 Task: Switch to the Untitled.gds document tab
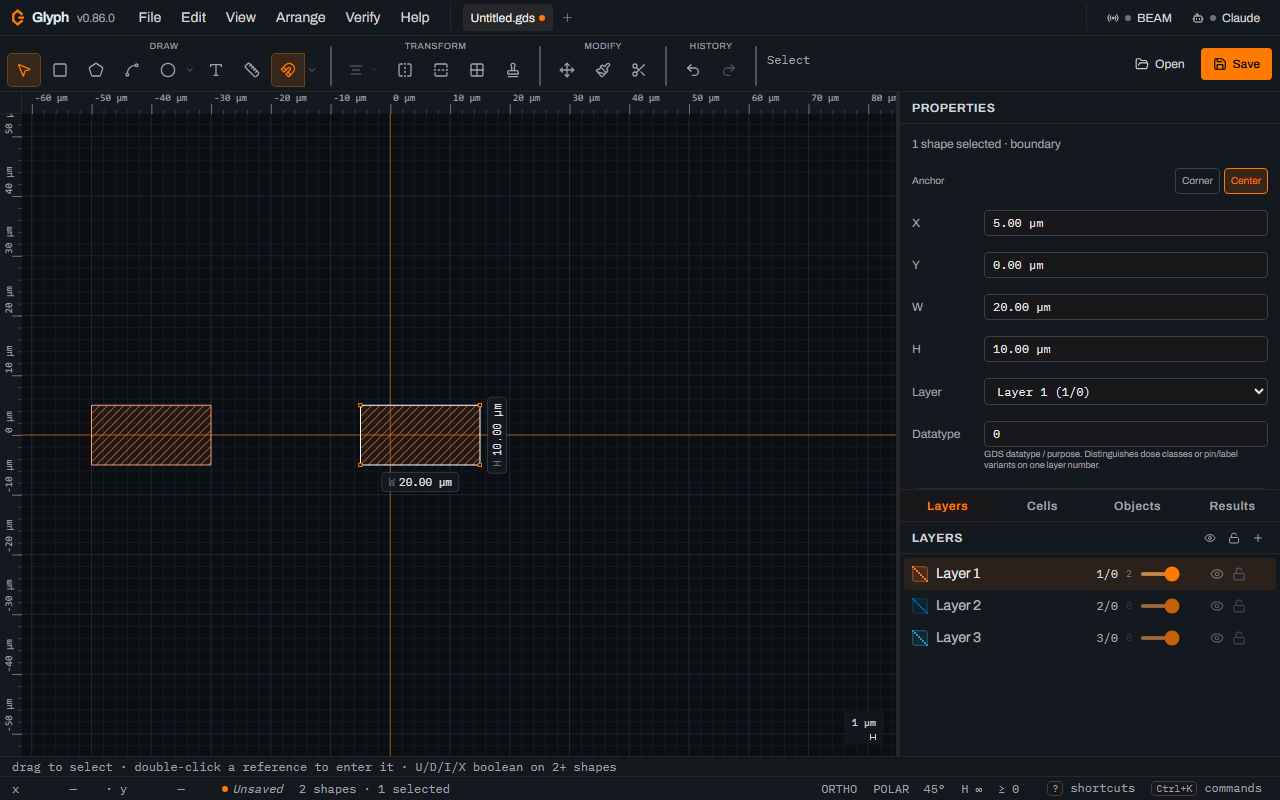click(x=507, y=18)
